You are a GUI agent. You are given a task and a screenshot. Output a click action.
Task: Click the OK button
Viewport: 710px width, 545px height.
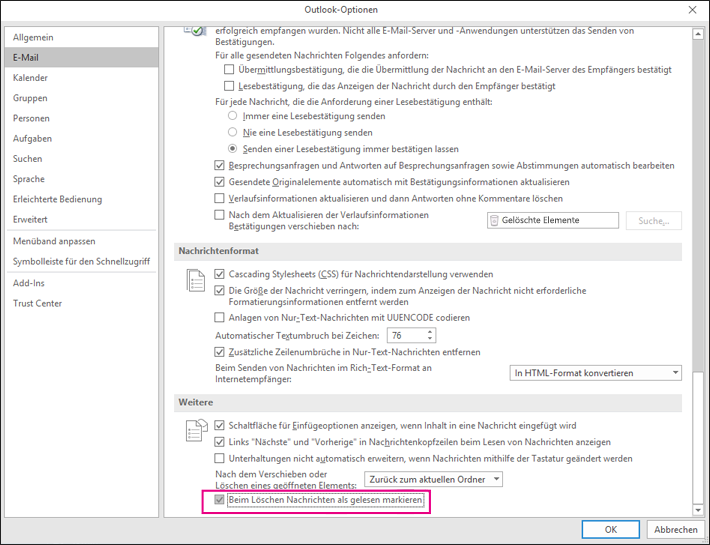pyautogui.click(x=610, y=529)
